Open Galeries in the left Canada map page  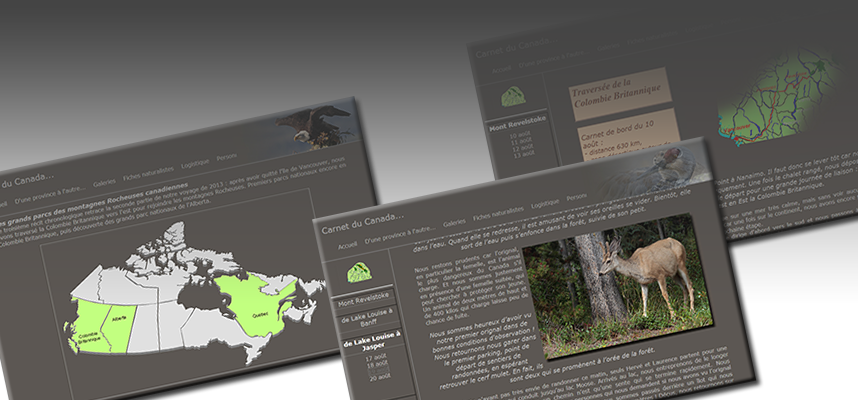pyautogui.click(x=104, y=183)
